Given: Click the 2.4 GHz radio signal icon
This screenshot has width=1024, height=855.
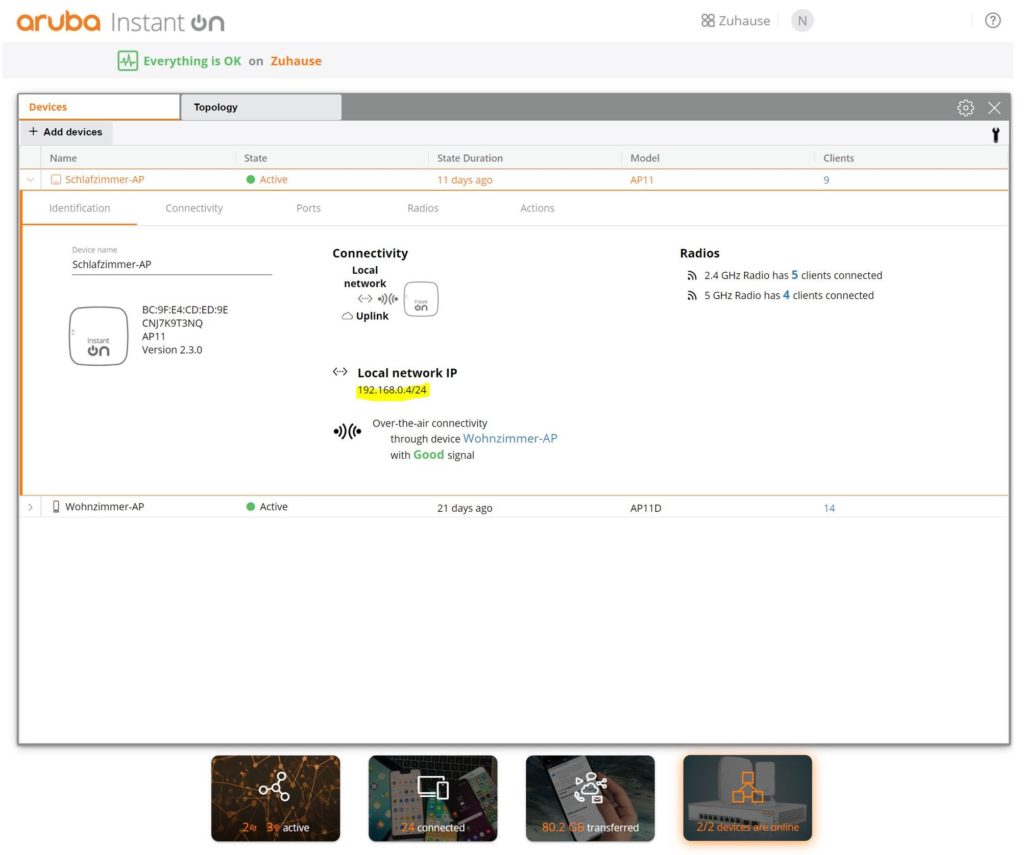Looking at the screenshot, I should [692, 276].
